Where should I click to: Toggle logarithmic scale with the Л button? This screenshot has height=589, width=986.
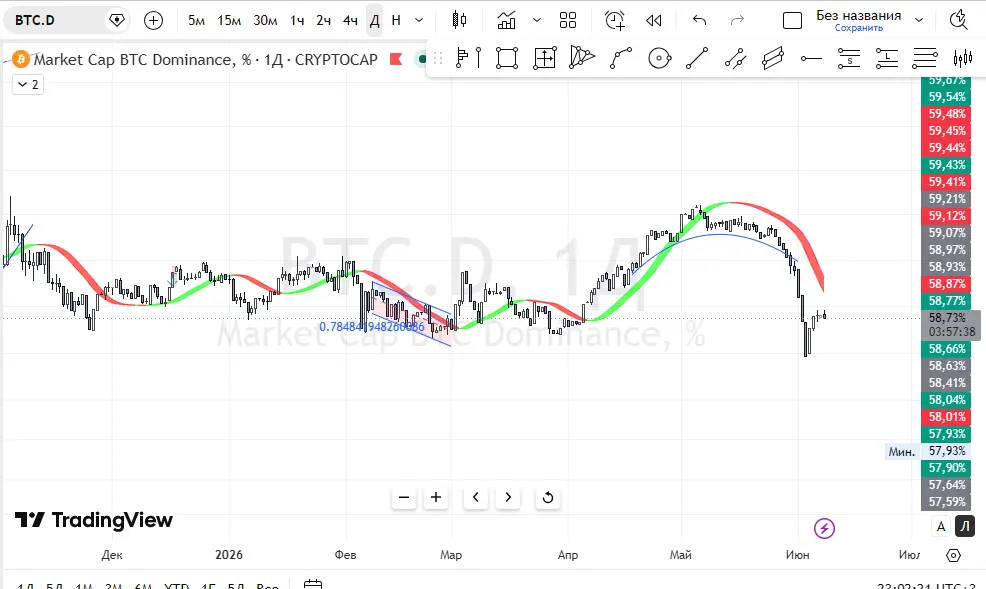pos(965,527)
